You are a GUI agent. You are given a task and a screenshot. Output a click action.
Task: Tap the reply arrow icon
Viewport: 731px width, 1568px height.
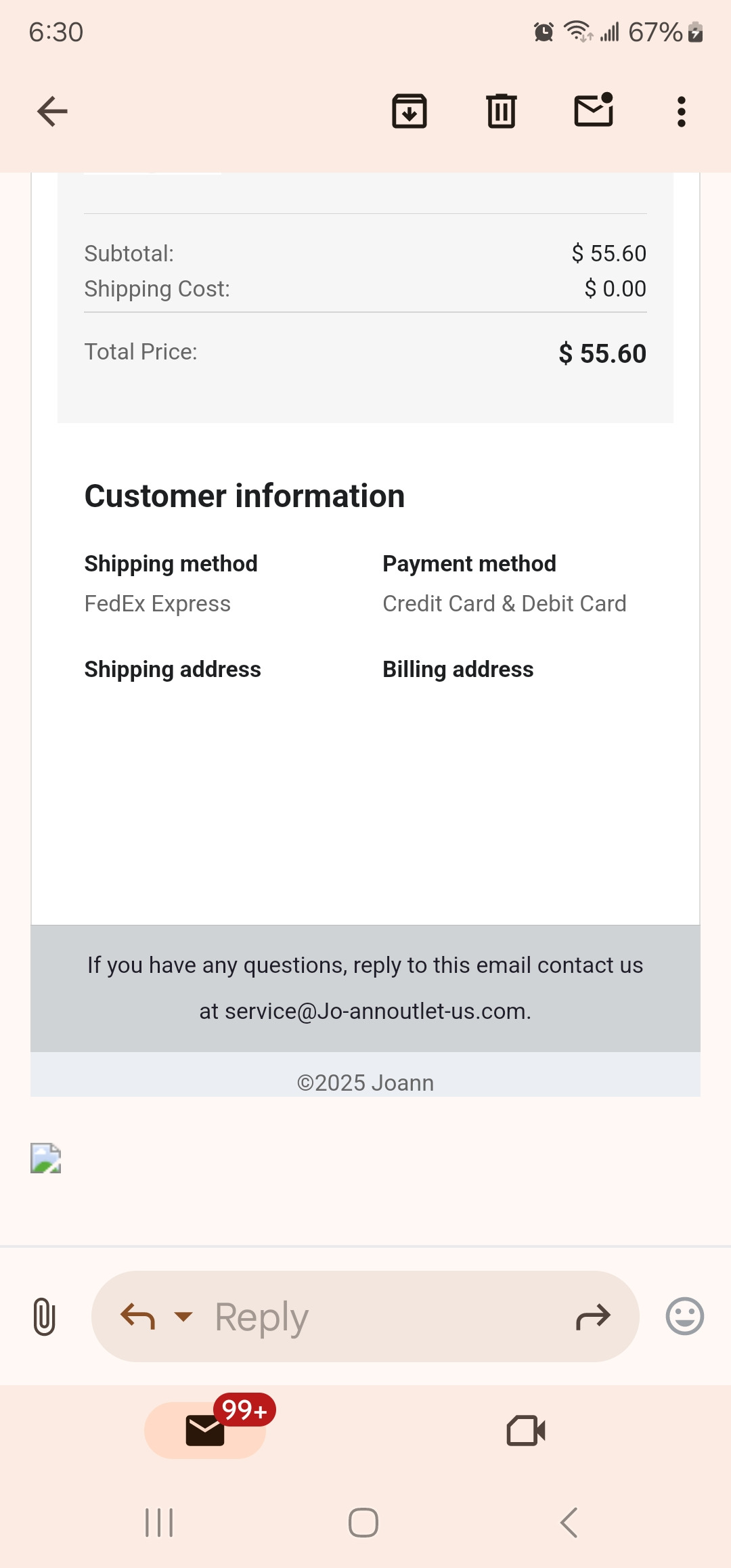tap(137, 1317)
